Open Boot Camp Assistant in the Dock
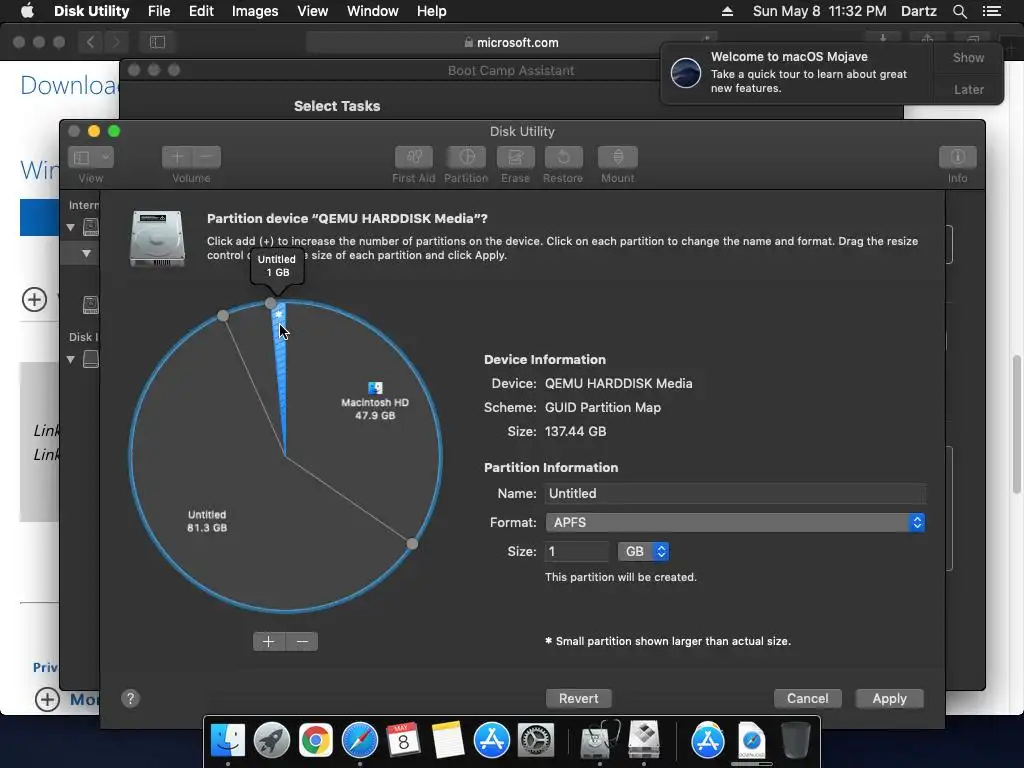Image resolution: width=1024 pixels, height=768 pixels. click(x=644, y=740)
